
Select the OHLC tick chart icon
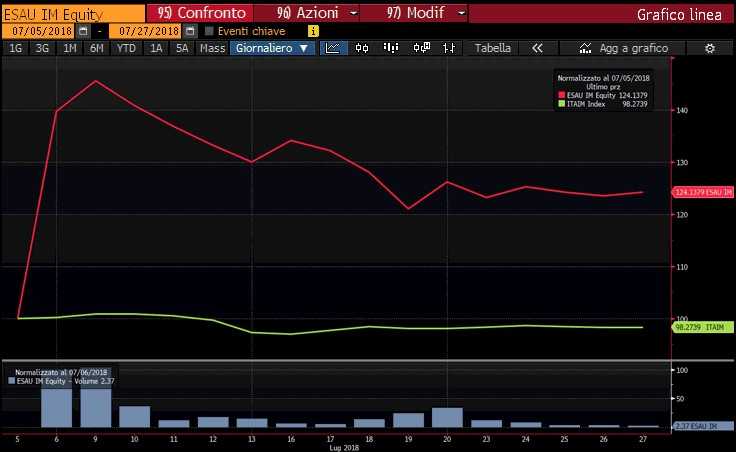point(451,48)
